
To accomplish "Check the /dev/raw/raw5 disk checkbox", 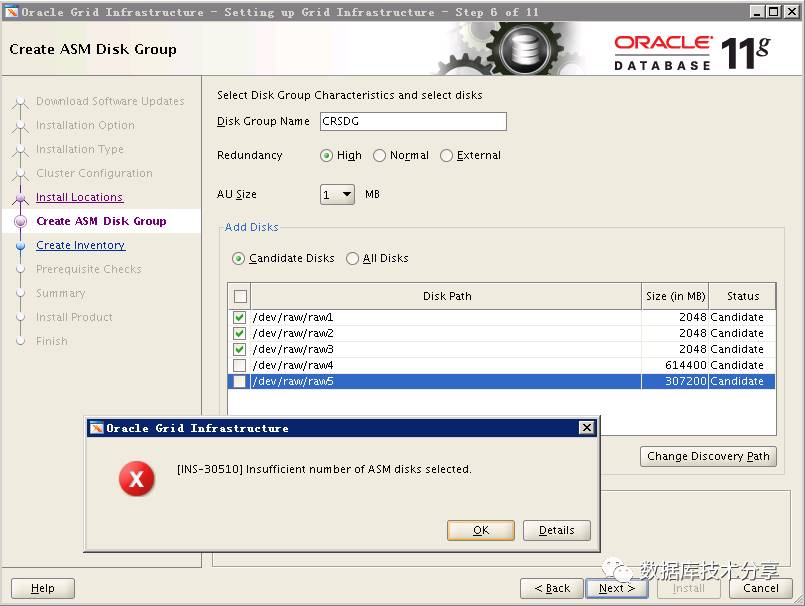I will pos(240,382).
